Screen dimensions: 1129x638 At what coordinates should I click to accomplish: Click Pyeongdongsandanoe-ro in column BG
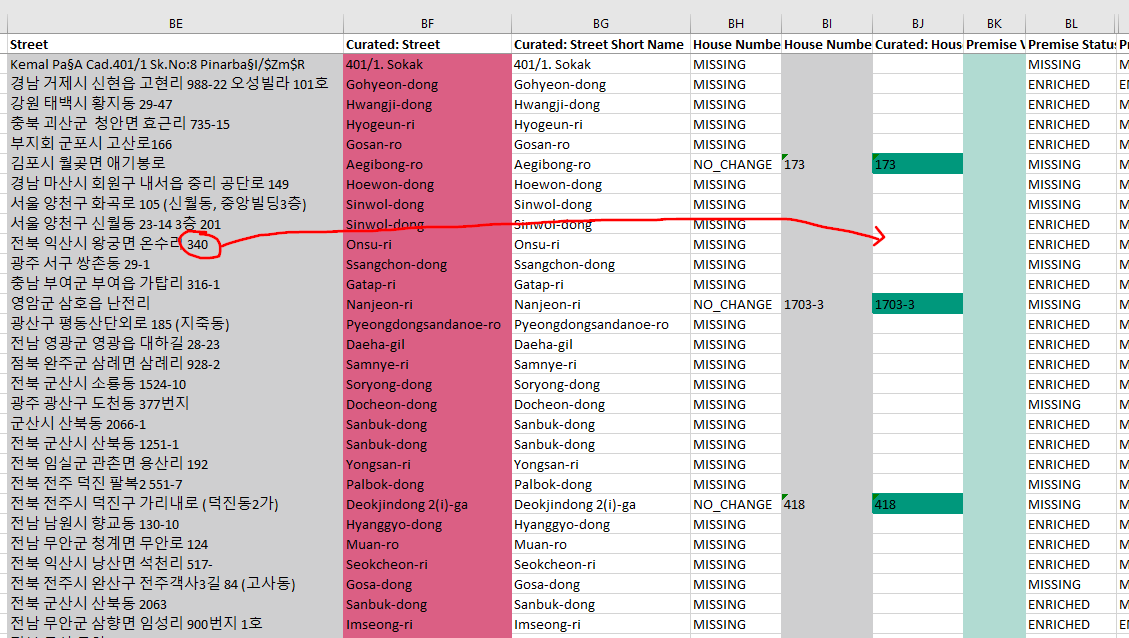[x=600, y=324]
